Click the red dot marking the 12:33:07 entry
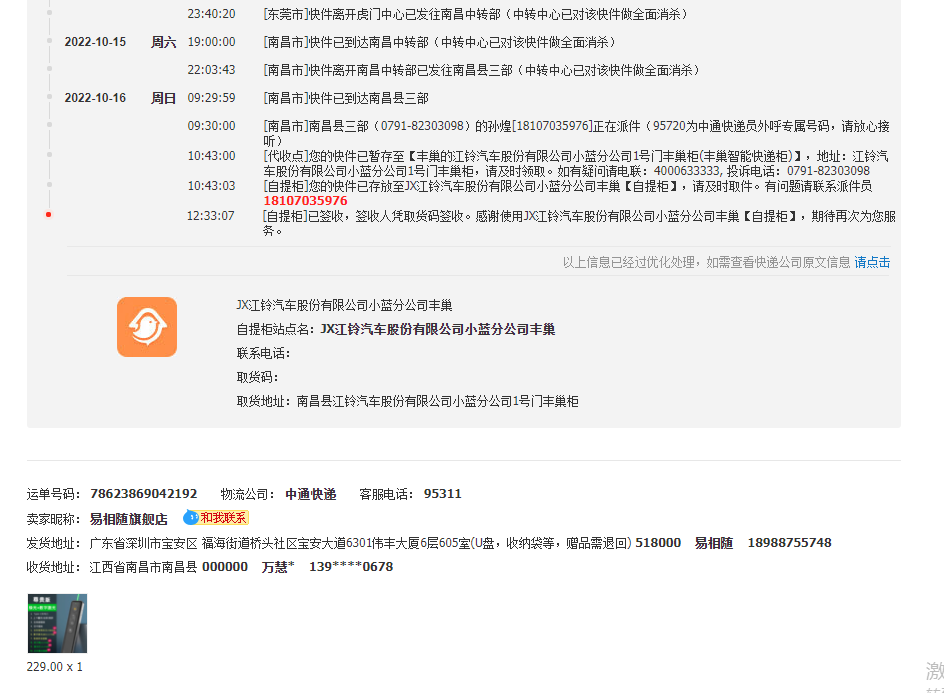 point(48,214)
